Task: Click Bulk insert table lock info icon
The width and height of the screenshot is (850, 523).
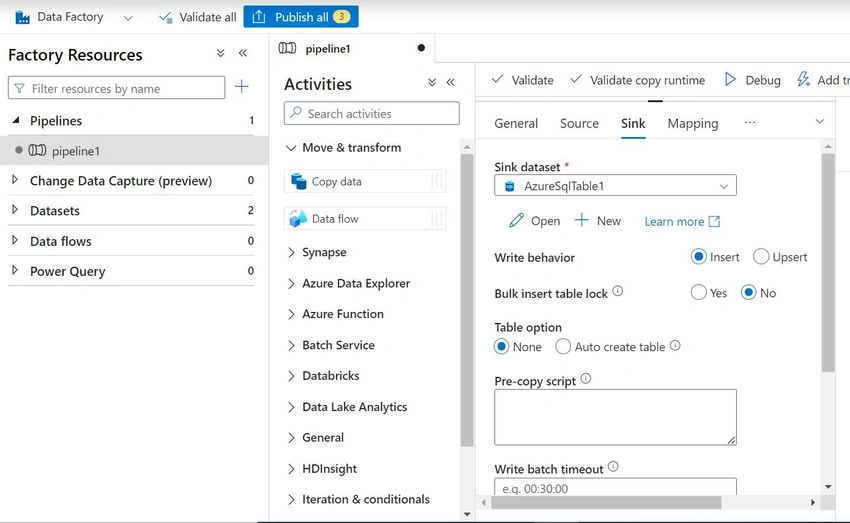Action: click(x=617, y=292)
